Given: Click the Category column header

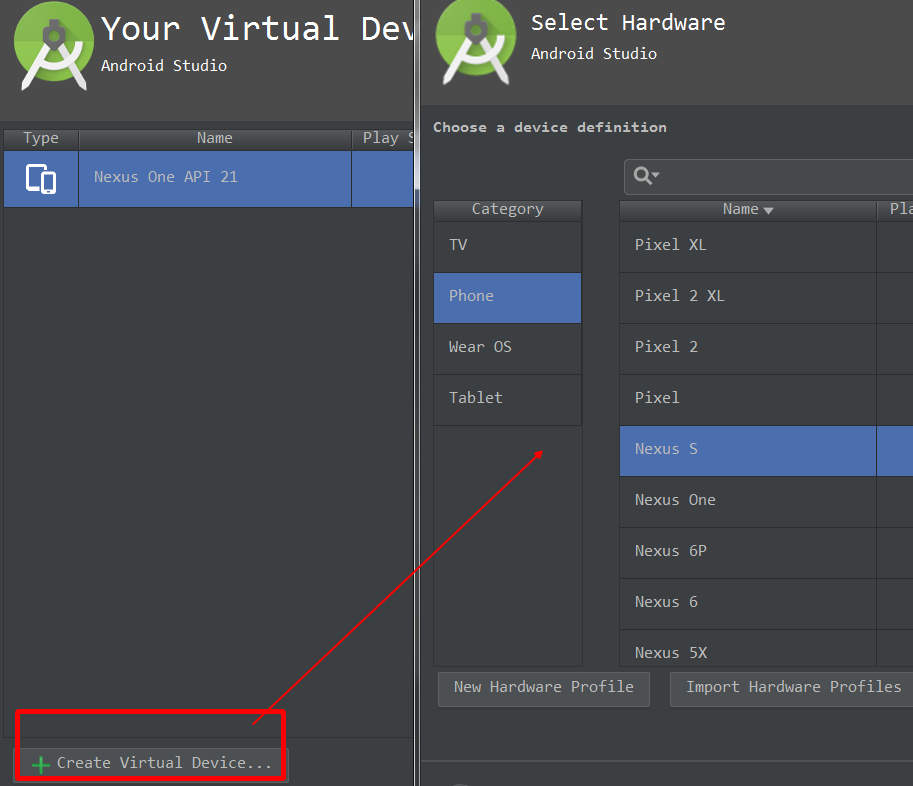Looking at the screenshot, I should tap(507, 211).
